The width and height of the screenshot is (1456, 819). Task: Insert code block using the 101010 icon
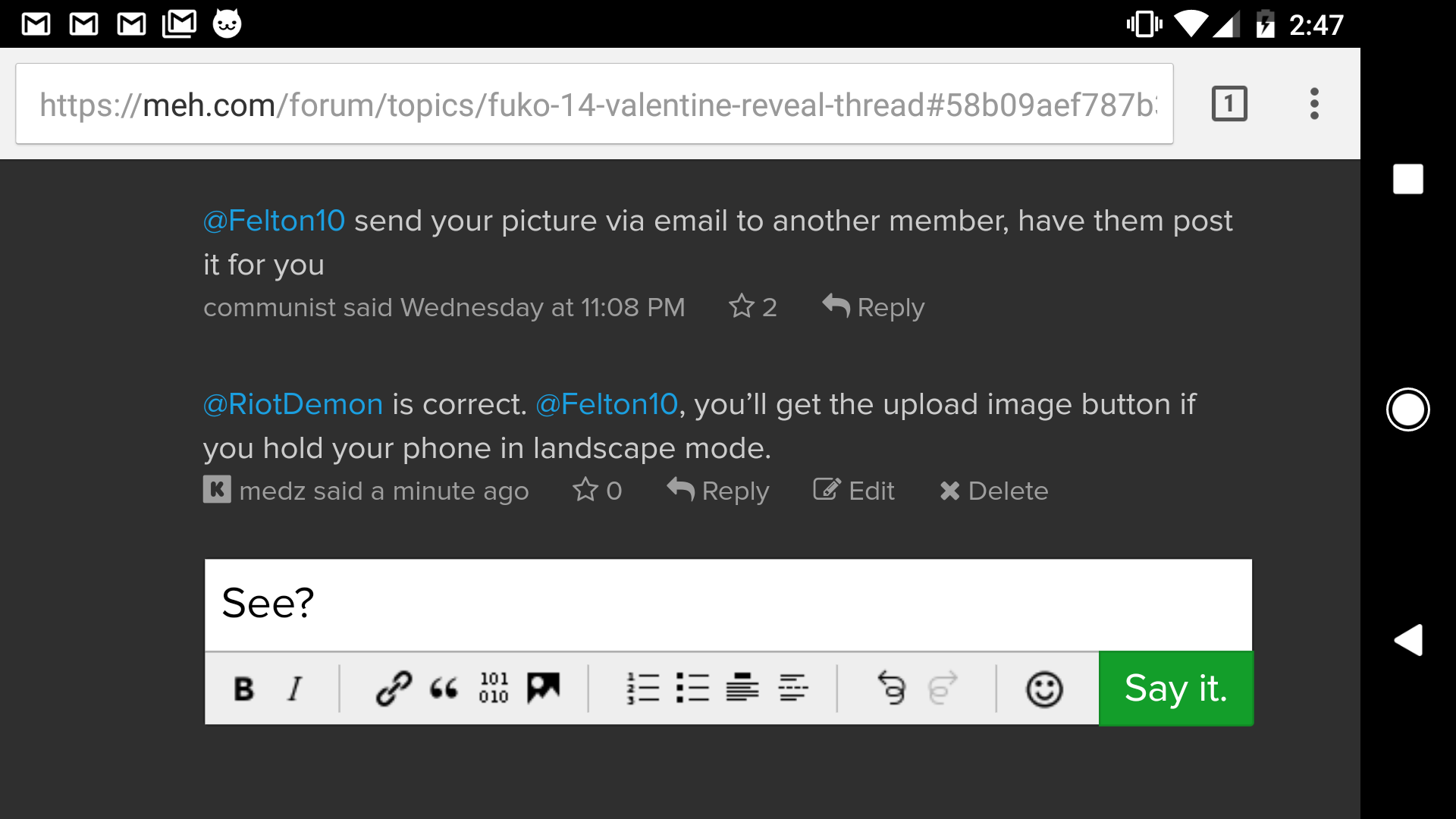coord(494,689)
